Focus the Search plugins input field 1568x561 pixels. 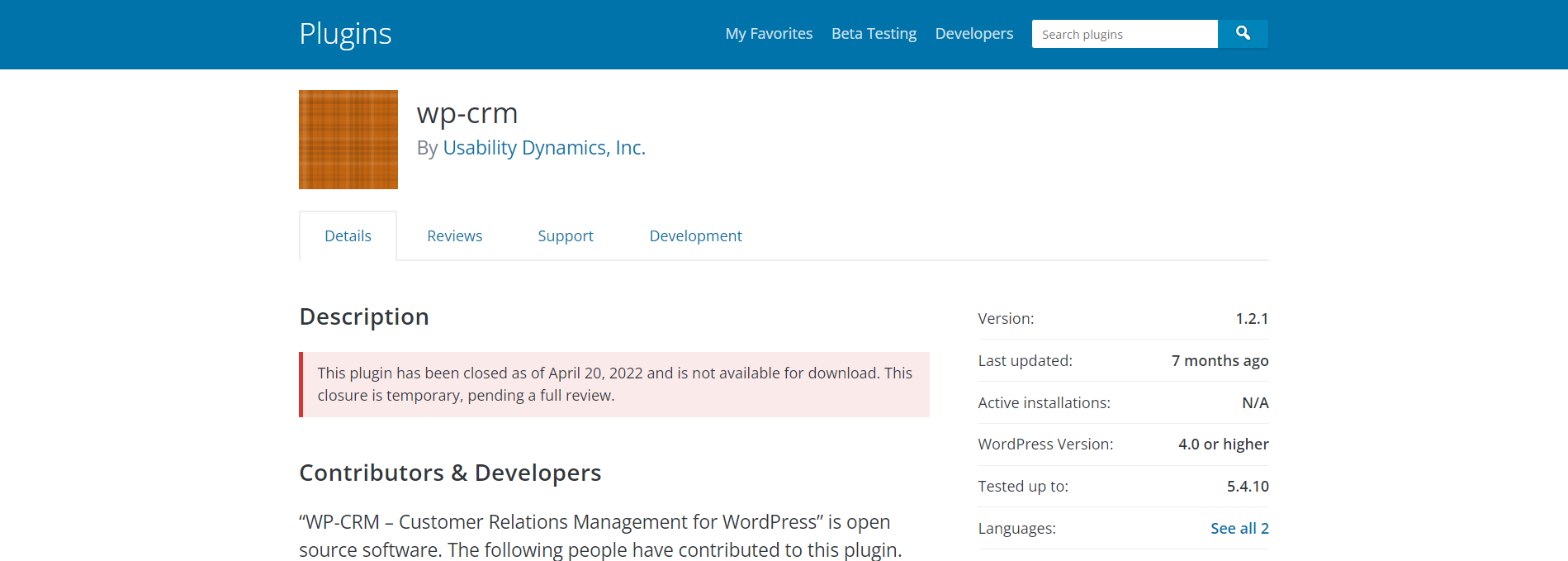(x=1125, y=34)
